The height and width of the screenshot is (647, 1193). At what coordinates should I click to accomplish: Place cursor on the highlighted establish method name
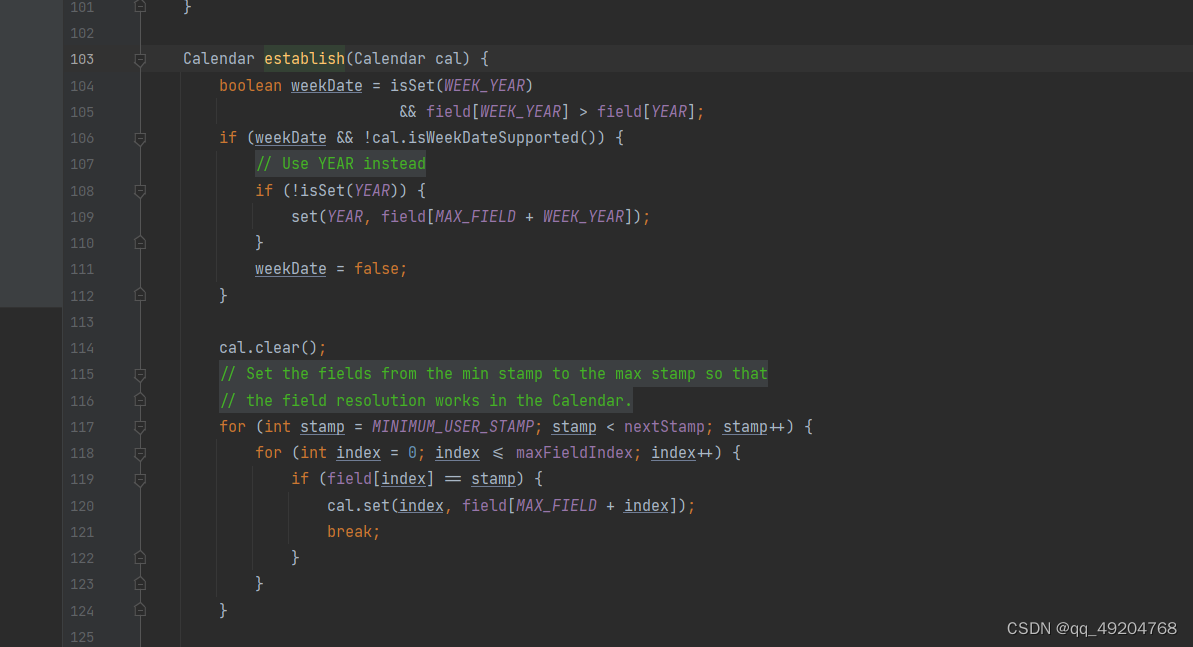pyautogui.click(x=304, y=58)
